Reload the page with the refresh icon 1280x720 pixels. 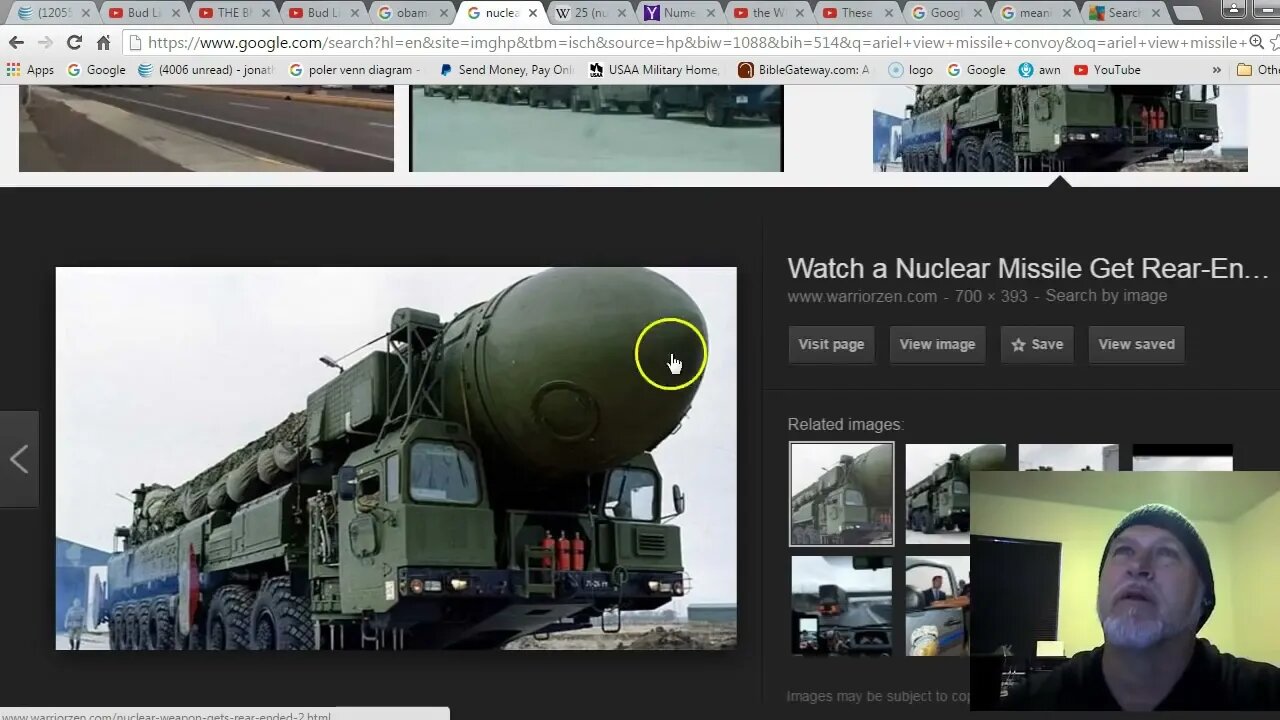coord(74,42)
